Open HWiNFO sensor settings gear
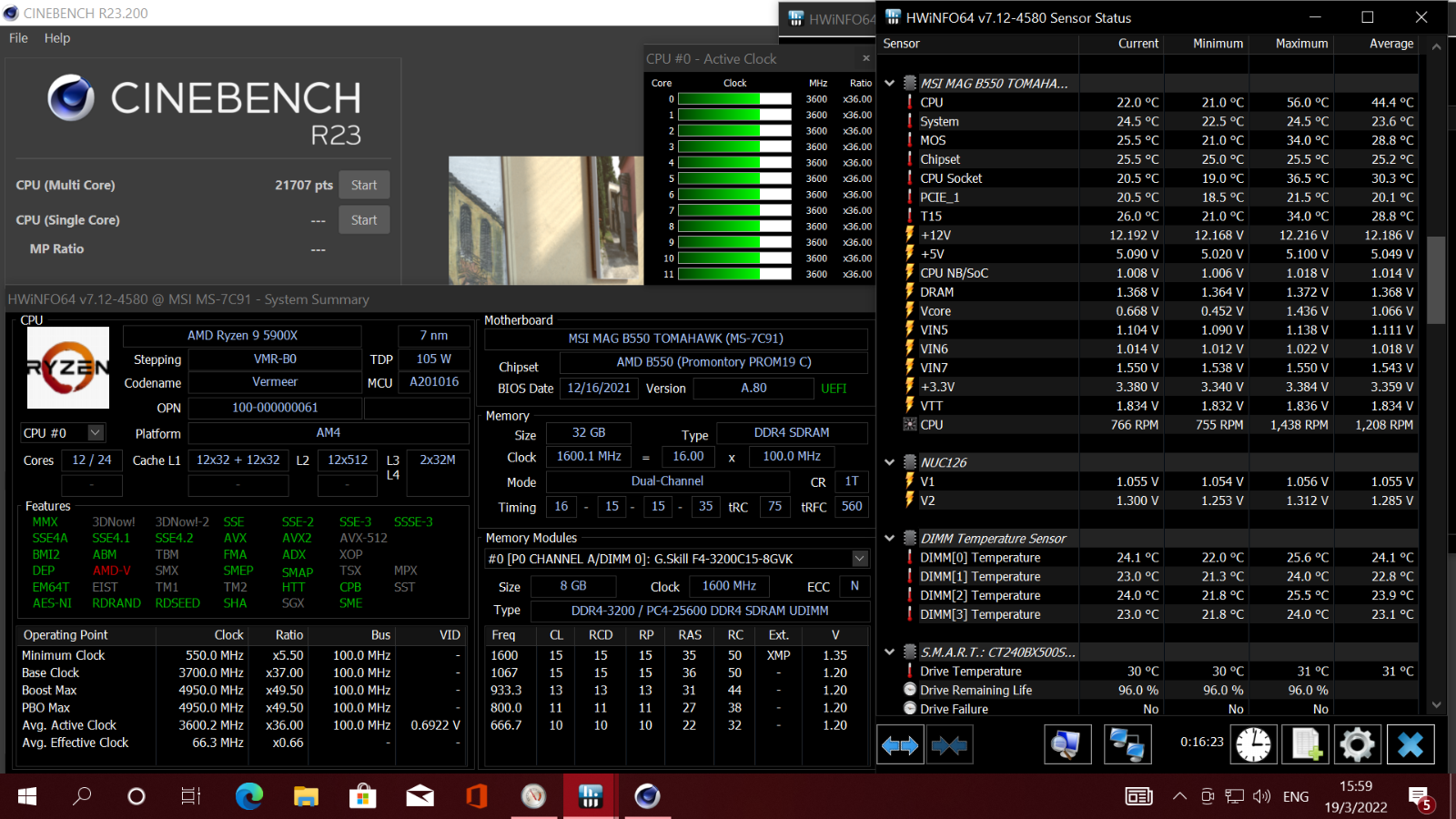This screenshot has width=1456, height=819. 1357,745
